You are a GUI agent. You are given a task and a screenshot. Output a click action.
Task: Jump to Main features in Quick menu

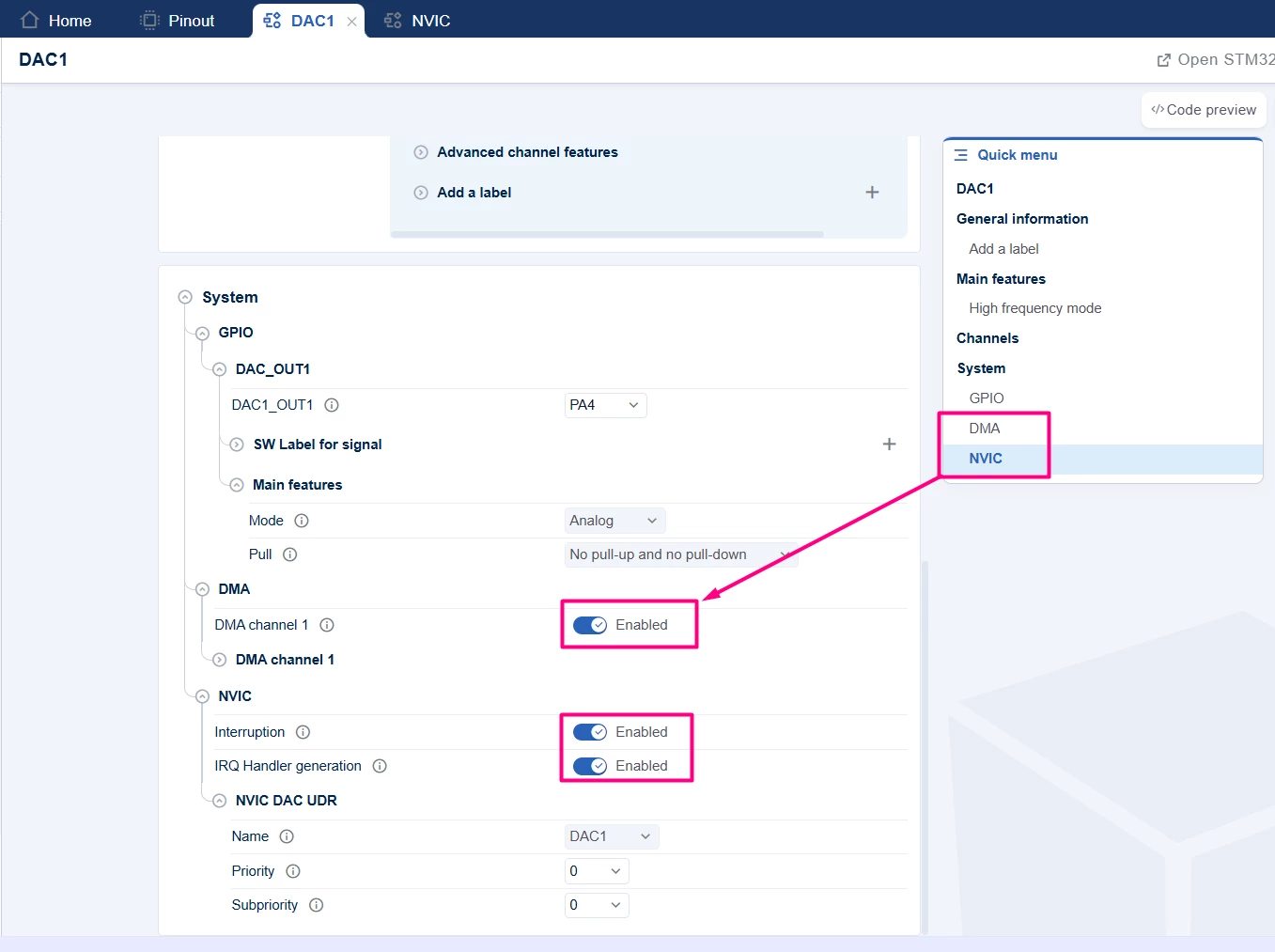click(x=1001, y=279)
